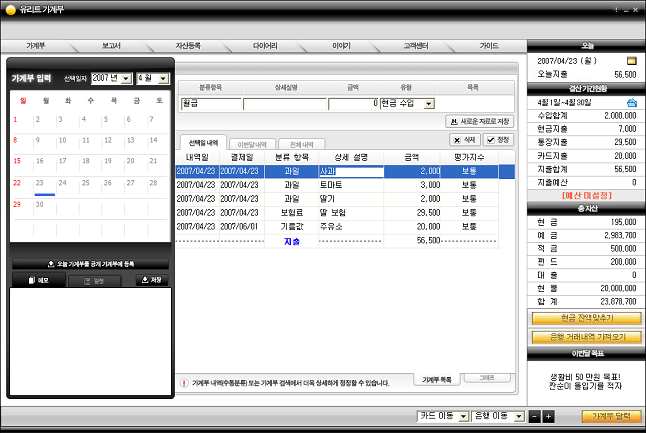This screenshot has width=646, height=433.
Task: Open the 가계부 main menu tab
Action: click(x=35, y=46)
